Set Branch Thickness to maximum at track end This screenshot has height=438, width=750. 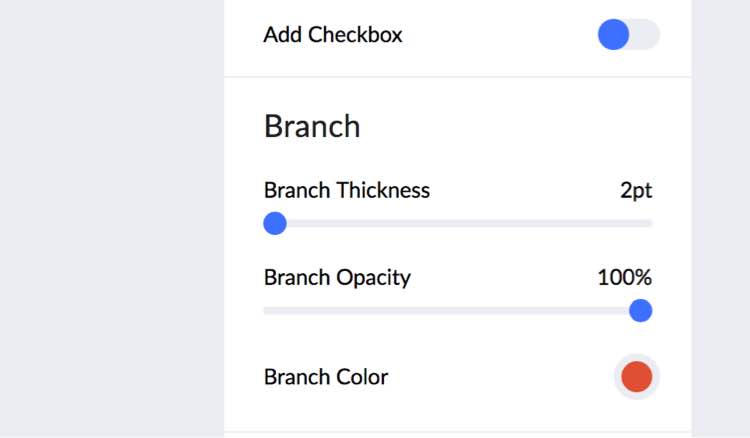pos(651,223)
